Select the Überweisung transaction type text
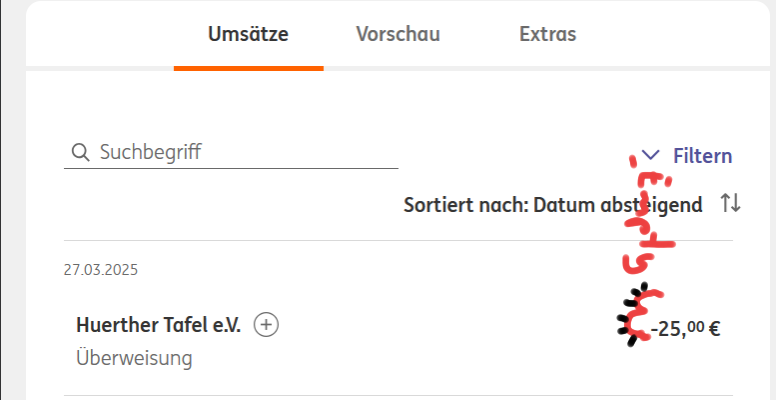This screenshot has height=400, width=776. (134, 357)
